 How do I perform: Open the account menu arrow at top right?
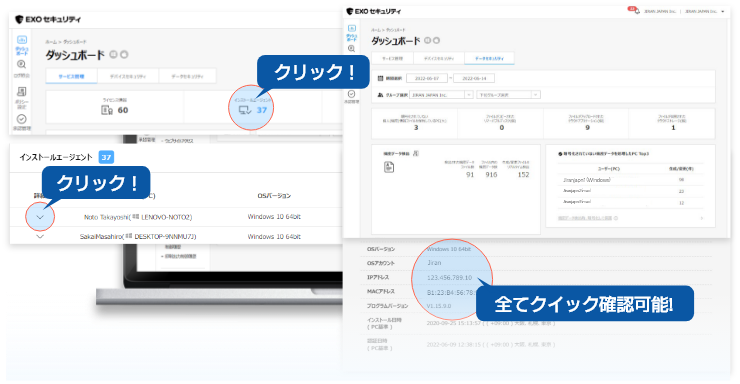click(723, 11)
